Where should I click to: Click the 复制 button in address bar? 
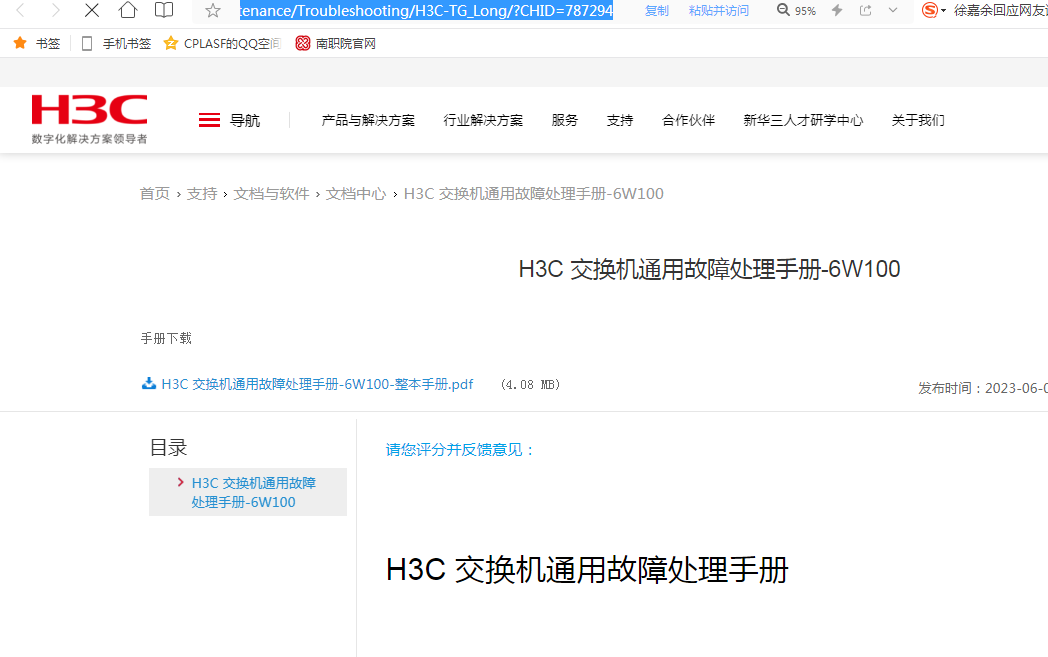(x=656, y=11)
